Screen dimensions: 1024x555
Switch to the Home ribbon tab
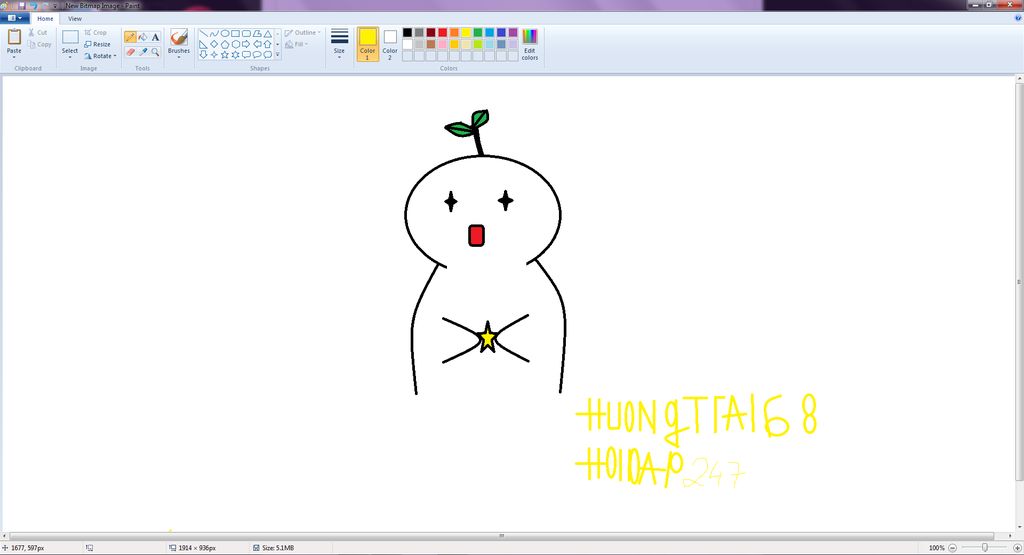click(45, 18)
